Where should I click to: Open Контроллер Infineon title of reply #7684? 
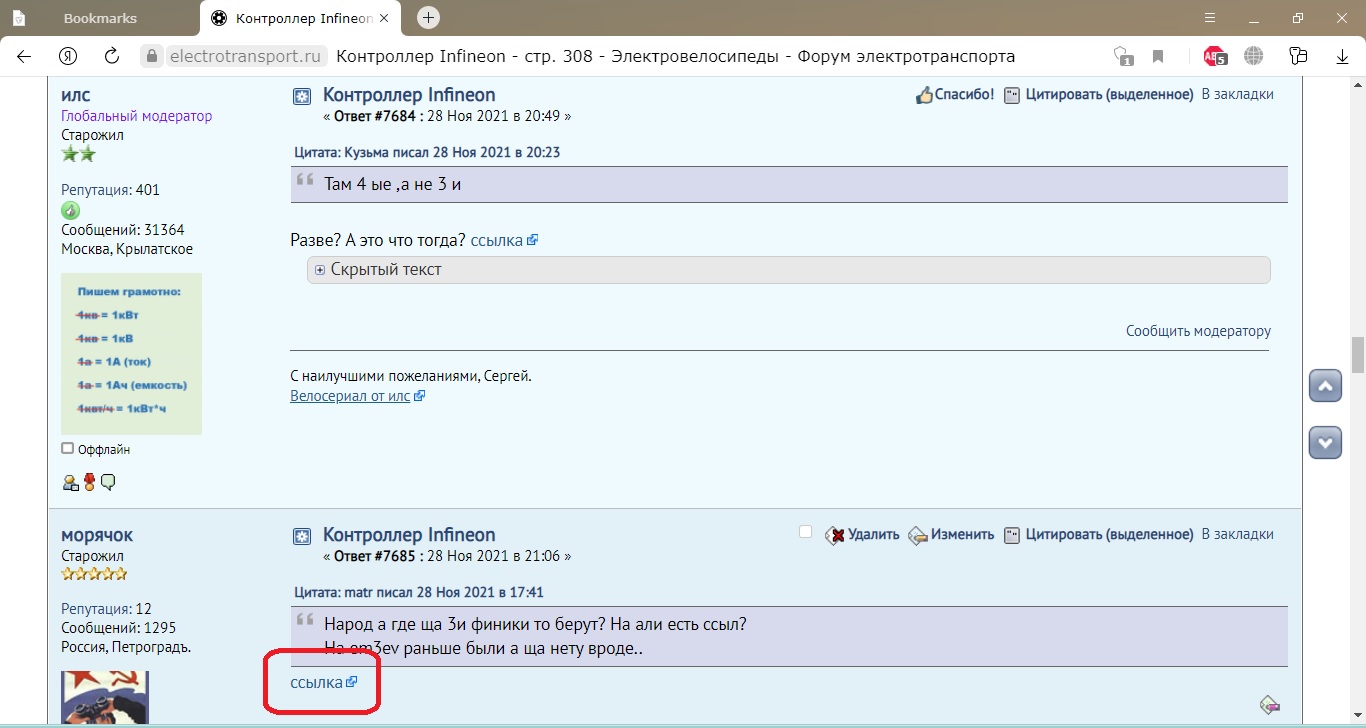(x=409, y=95)
